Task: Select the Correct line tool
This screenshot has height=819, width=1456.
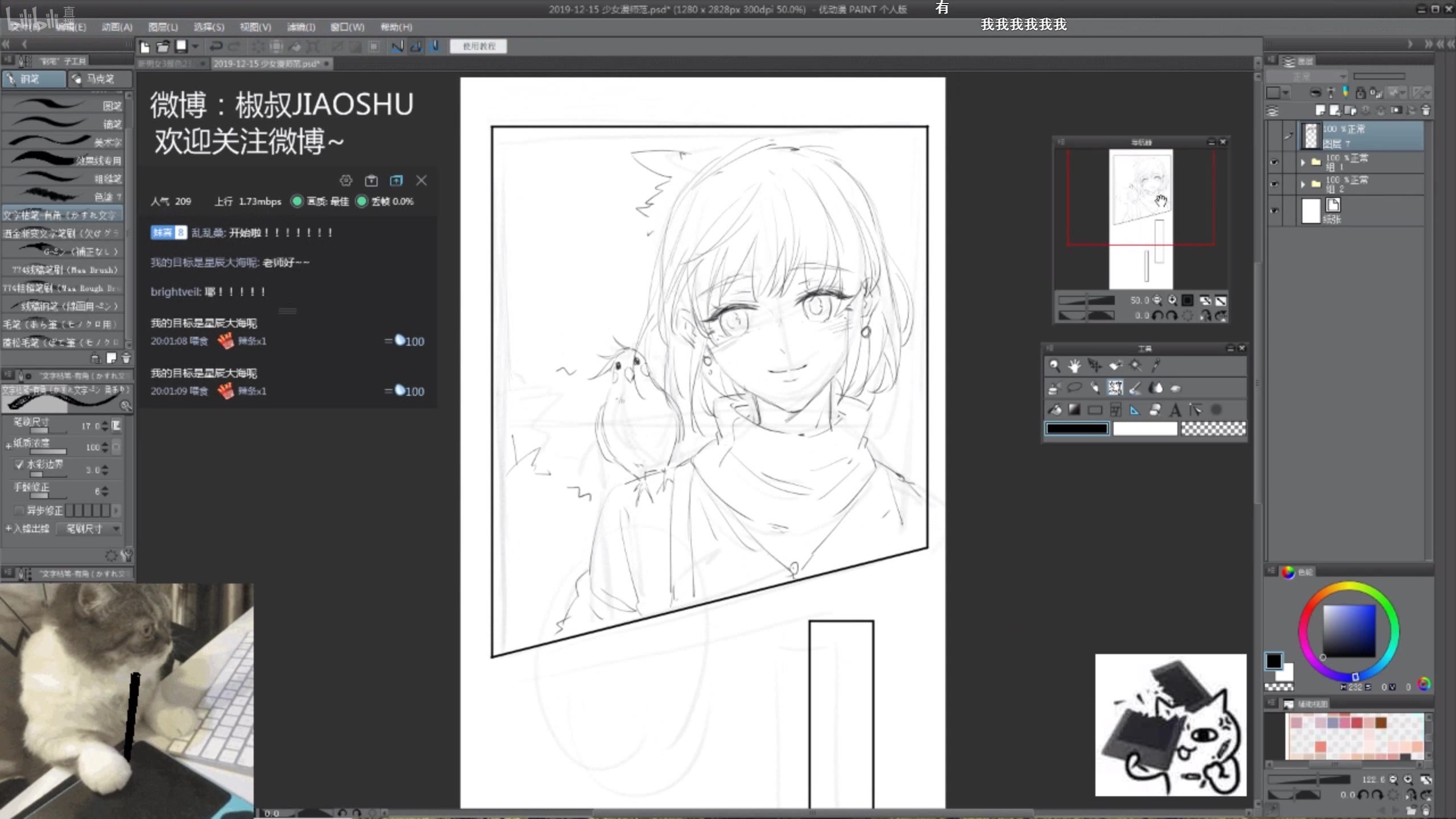Action: pyautogui.click(x=1196, y=410)
